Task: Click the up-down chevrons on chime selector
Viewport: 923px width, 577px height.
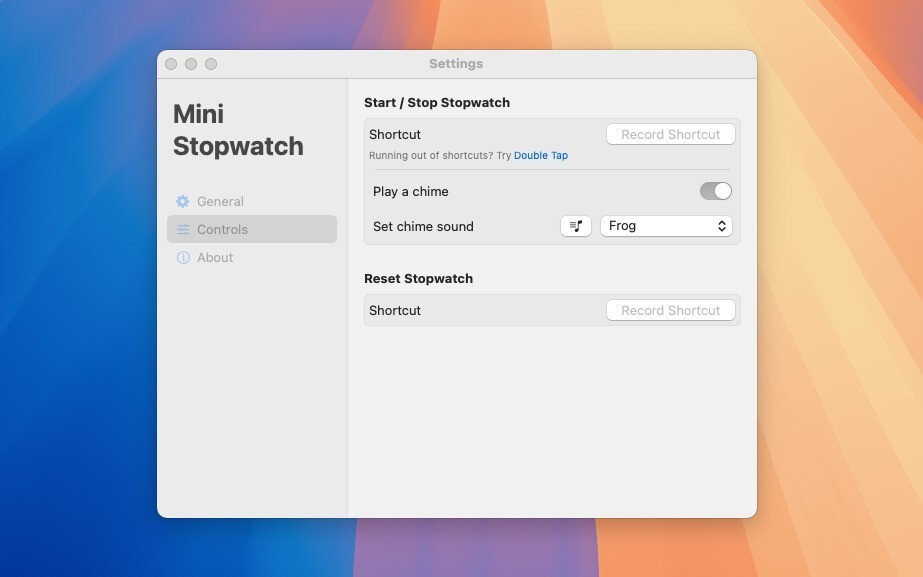Action: click(721, 226)
